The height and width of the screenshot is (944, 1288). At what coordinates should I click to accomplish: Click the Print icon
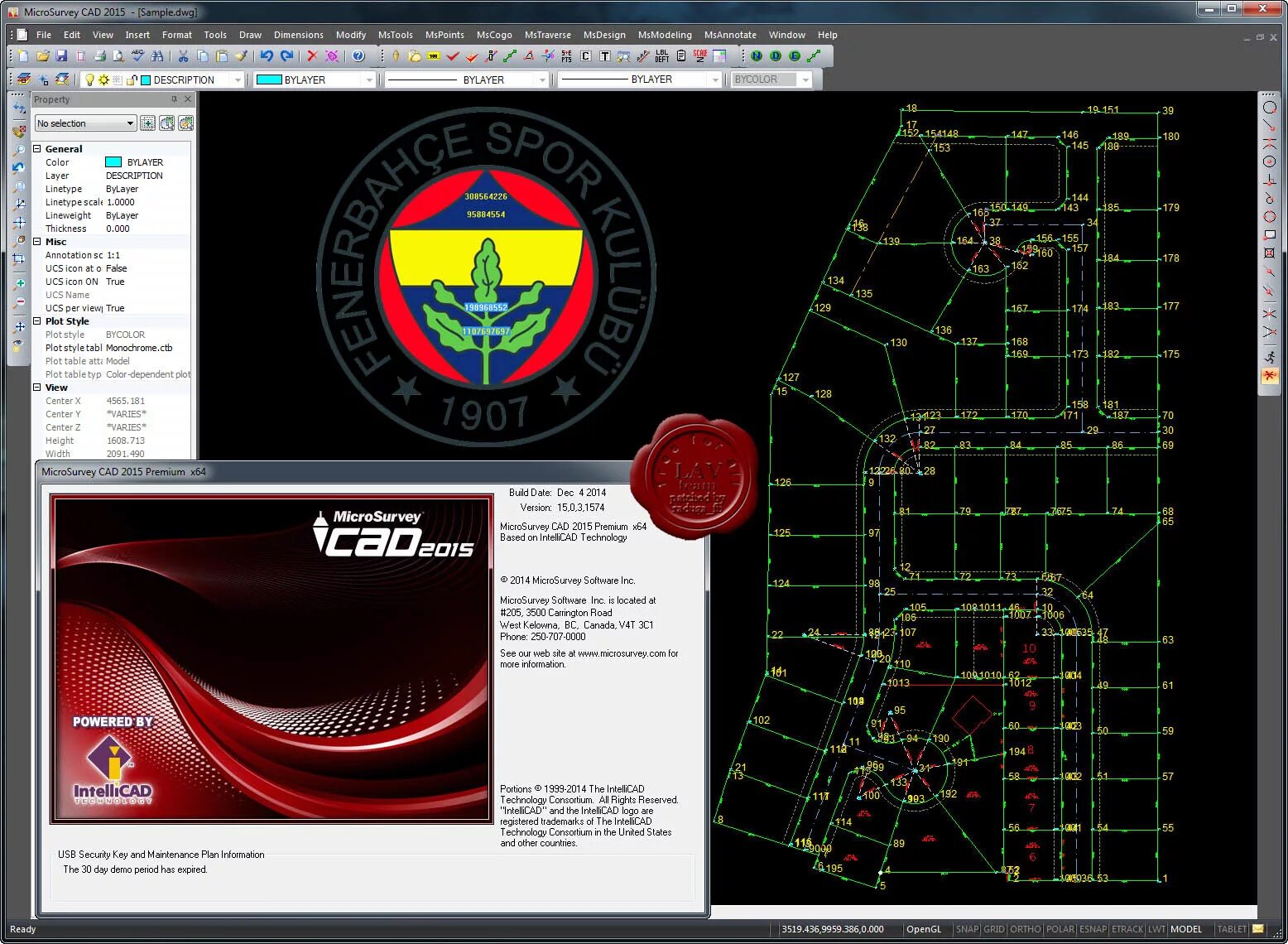coord(99,56)
